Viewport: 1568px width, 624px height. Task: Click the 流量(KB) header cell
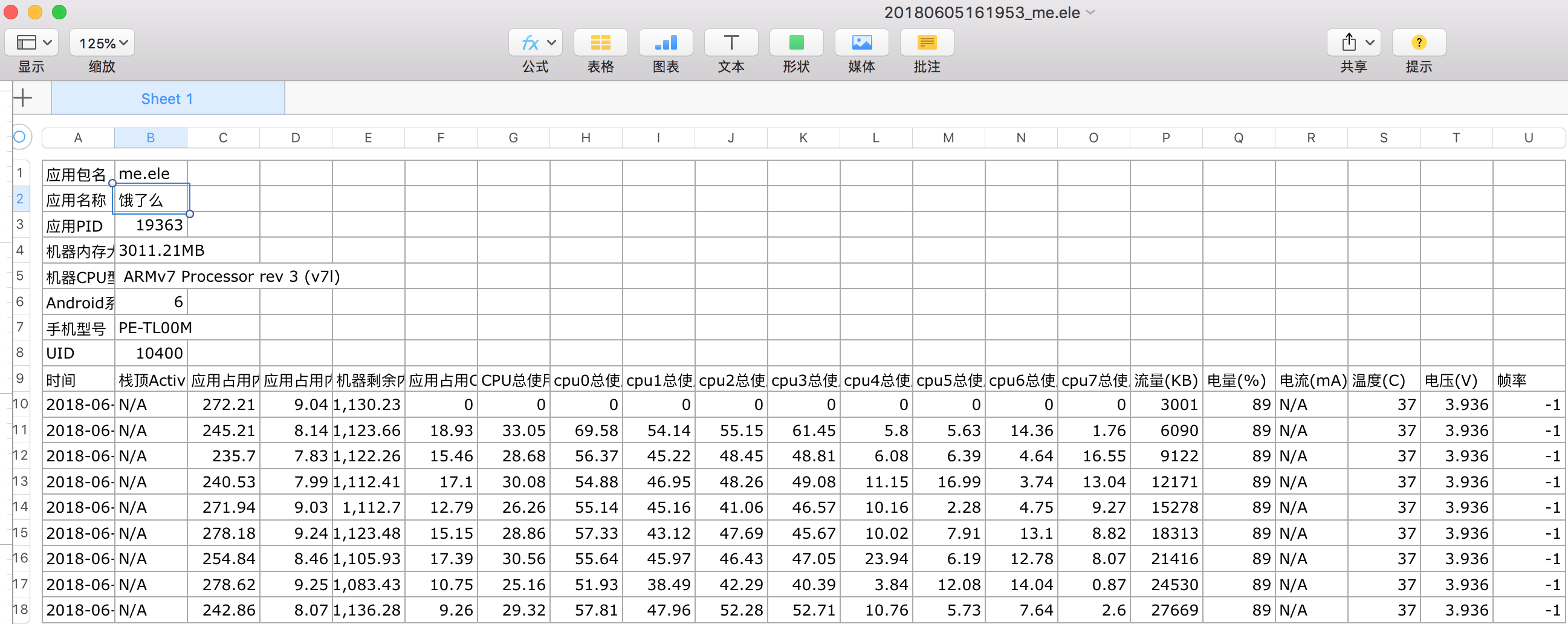click(x=1165, y=380)
